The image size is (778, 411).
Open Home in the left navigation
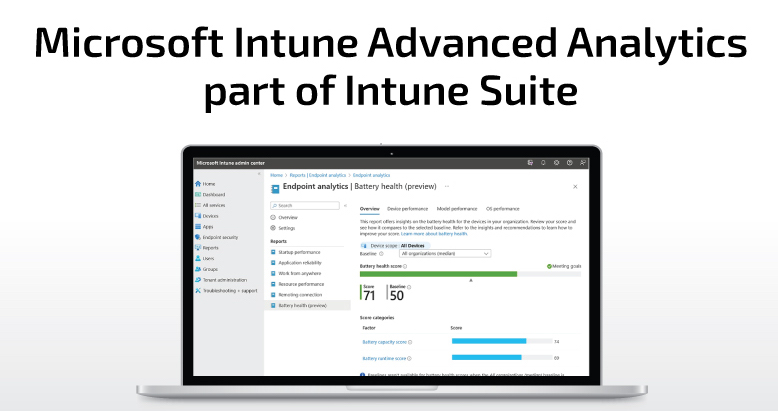pos(205,184)
